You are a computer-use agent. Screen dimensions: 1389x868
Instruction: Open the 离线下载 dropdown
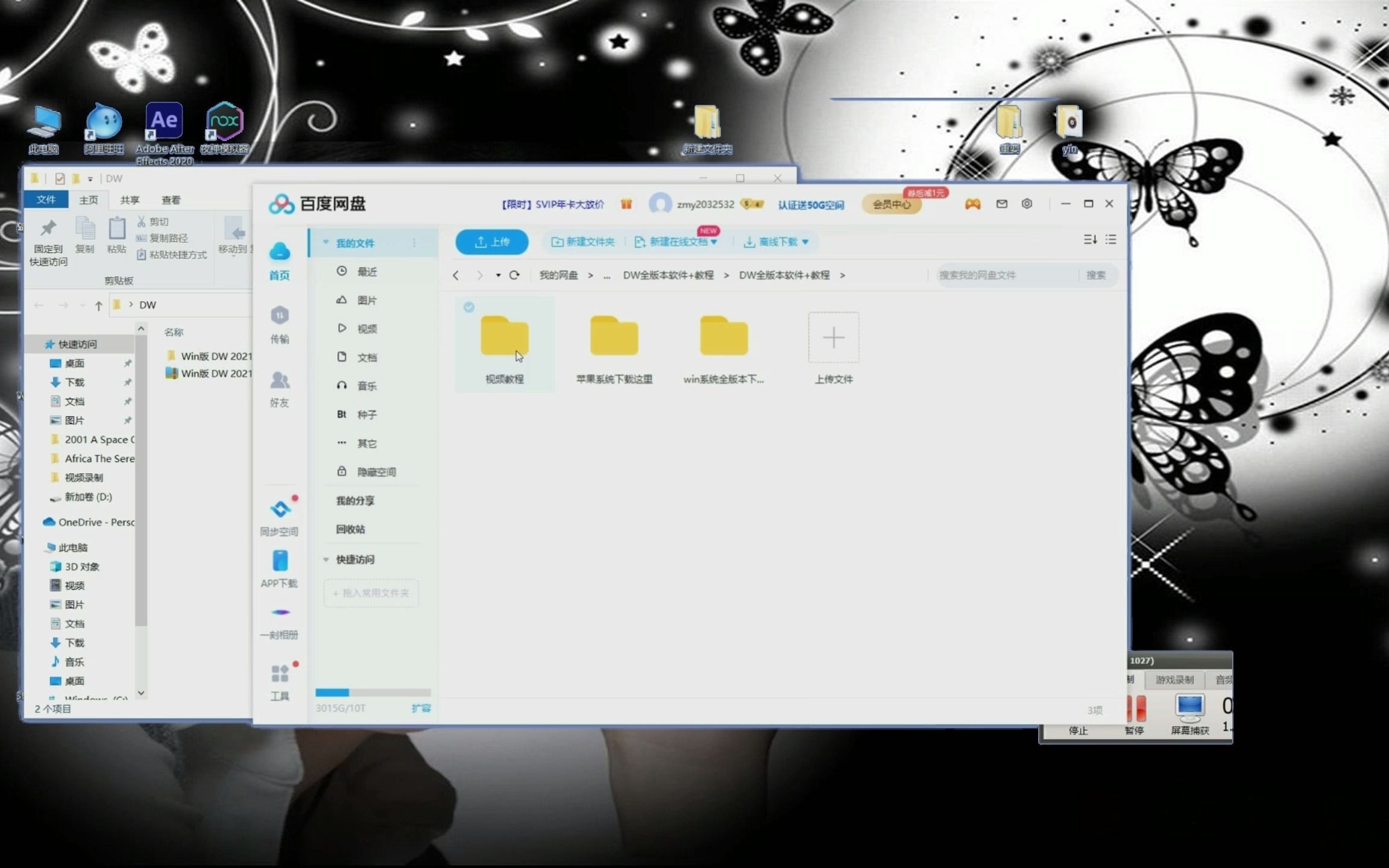pos(776,242)
